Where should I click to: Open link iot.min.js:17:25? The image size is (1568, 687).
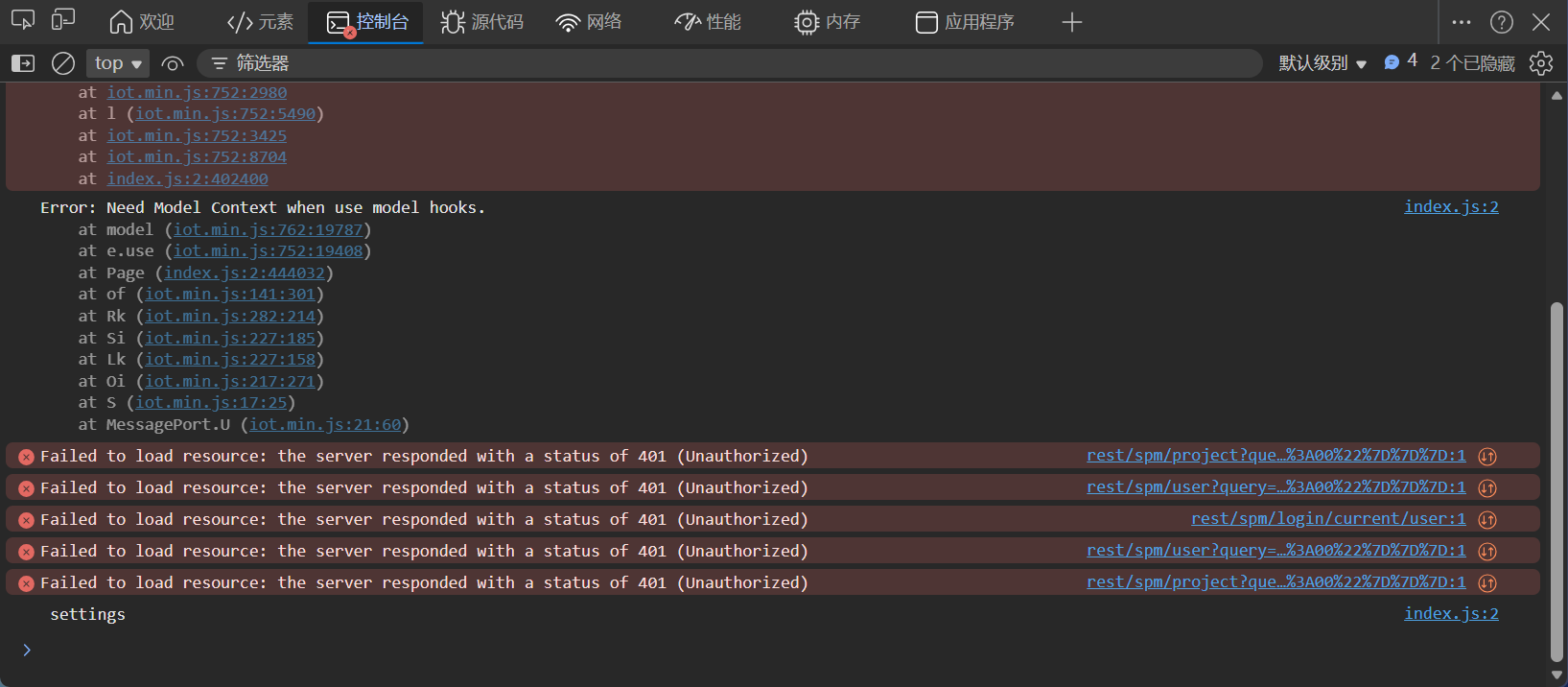click(x=211, y=402)
